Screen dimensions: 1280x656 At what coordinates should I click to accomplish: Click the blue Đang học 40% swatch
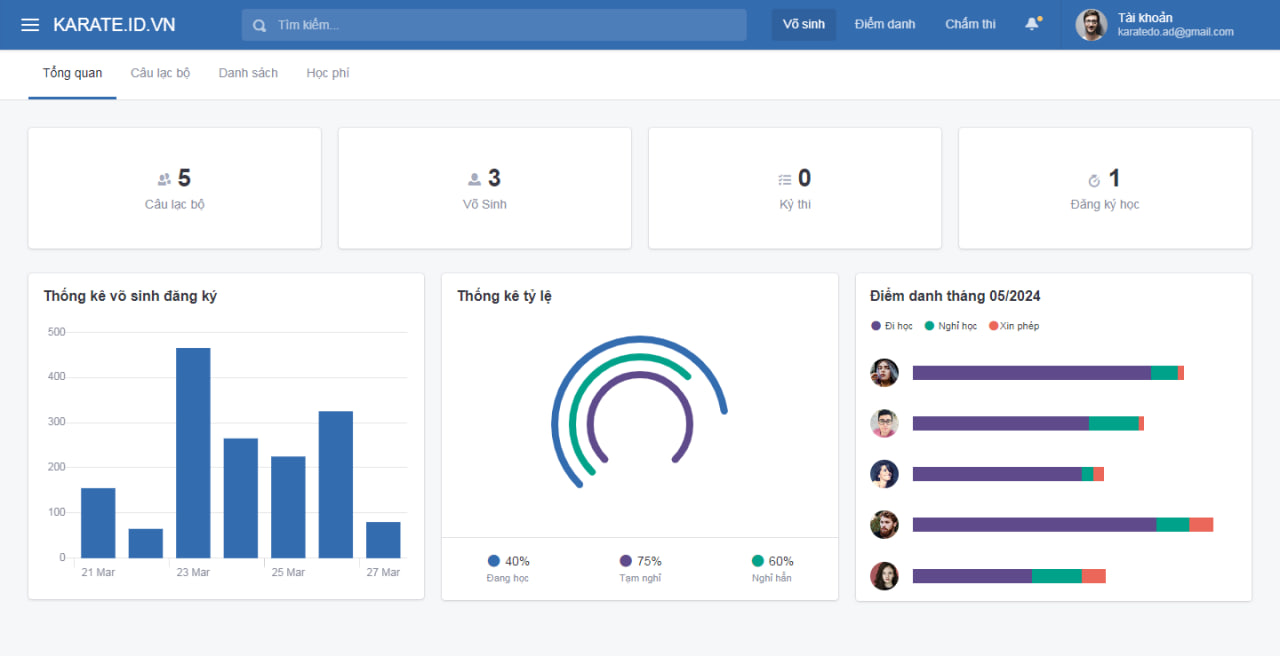pos(494,561)
